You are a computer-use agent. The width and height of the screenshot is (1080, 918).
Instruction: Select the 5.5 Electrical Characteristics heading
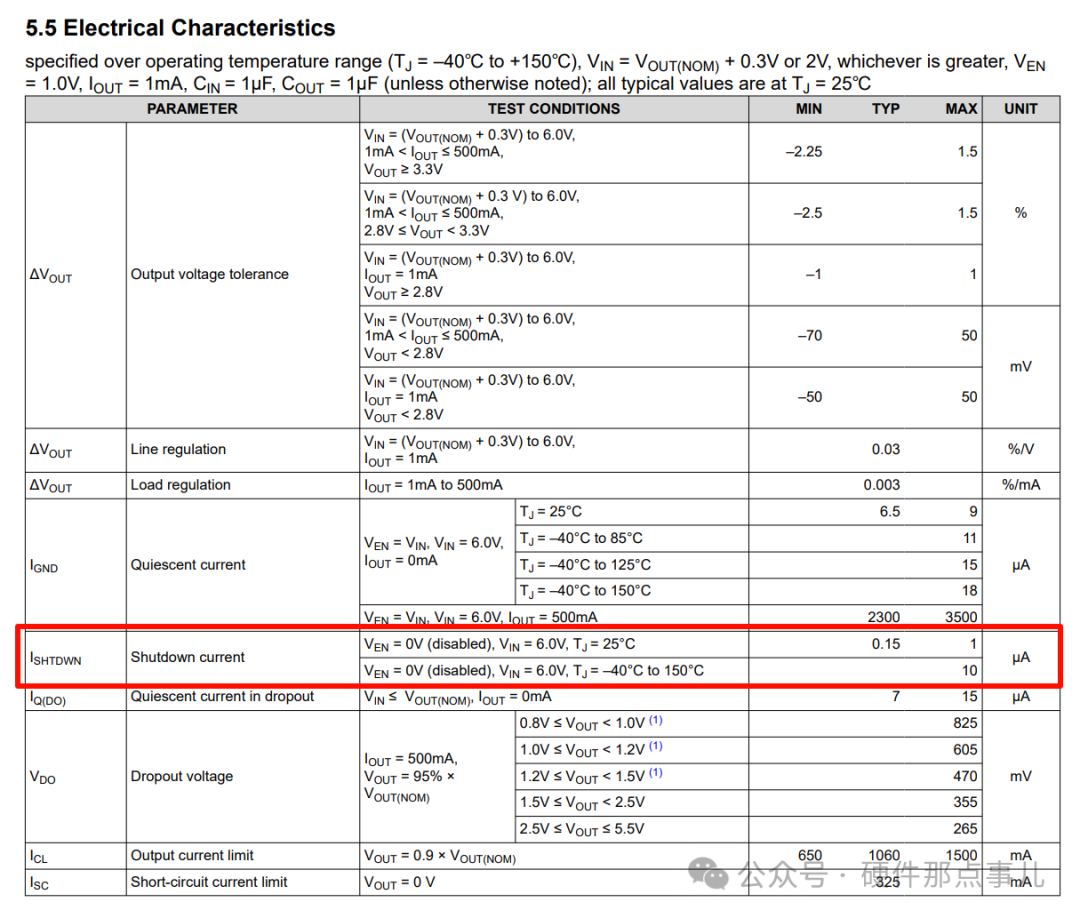point(180,28)
